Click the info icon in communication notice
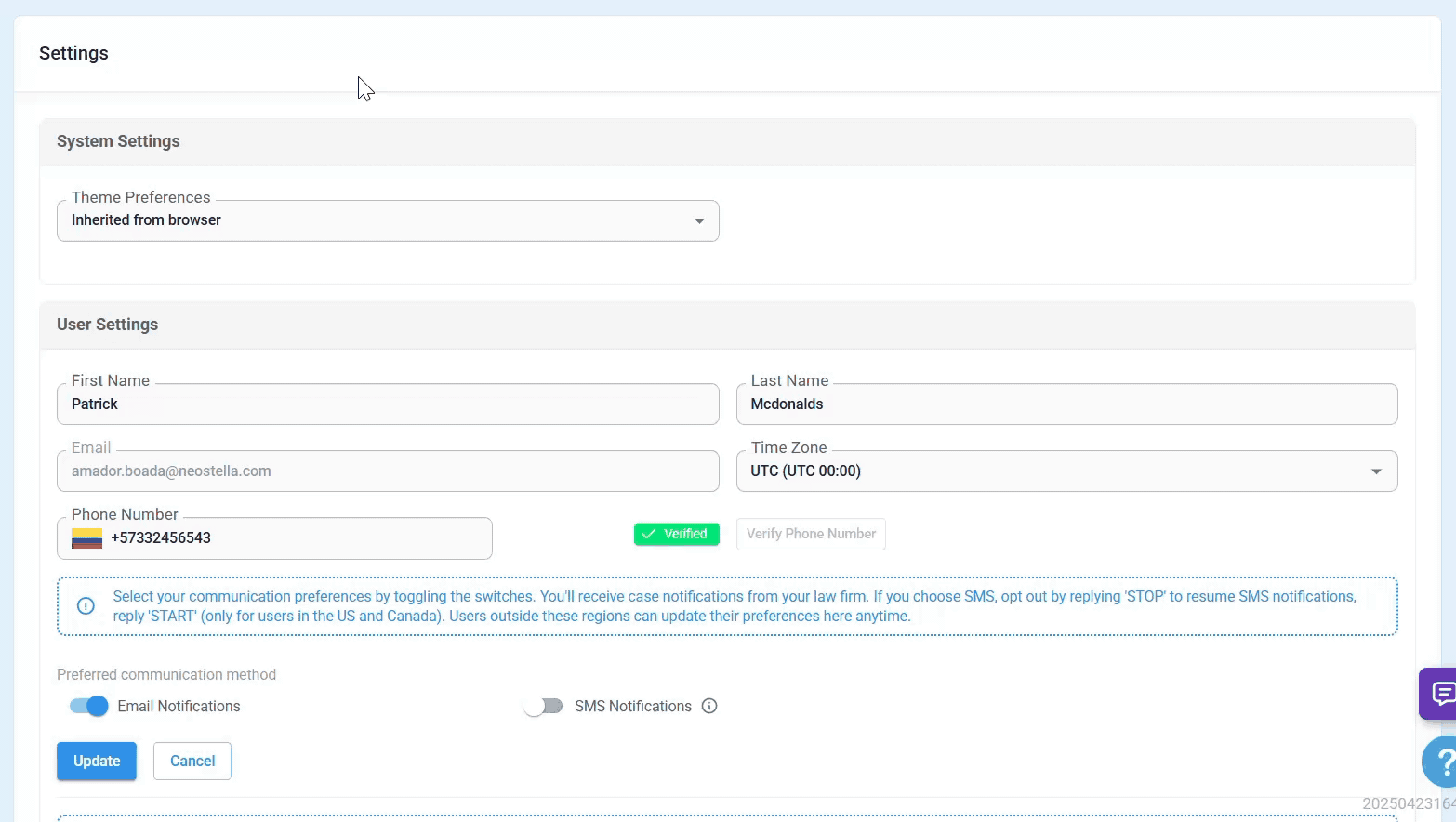Image resolution: width=1456 pixels, height=822 pixels. pos(86,606)
